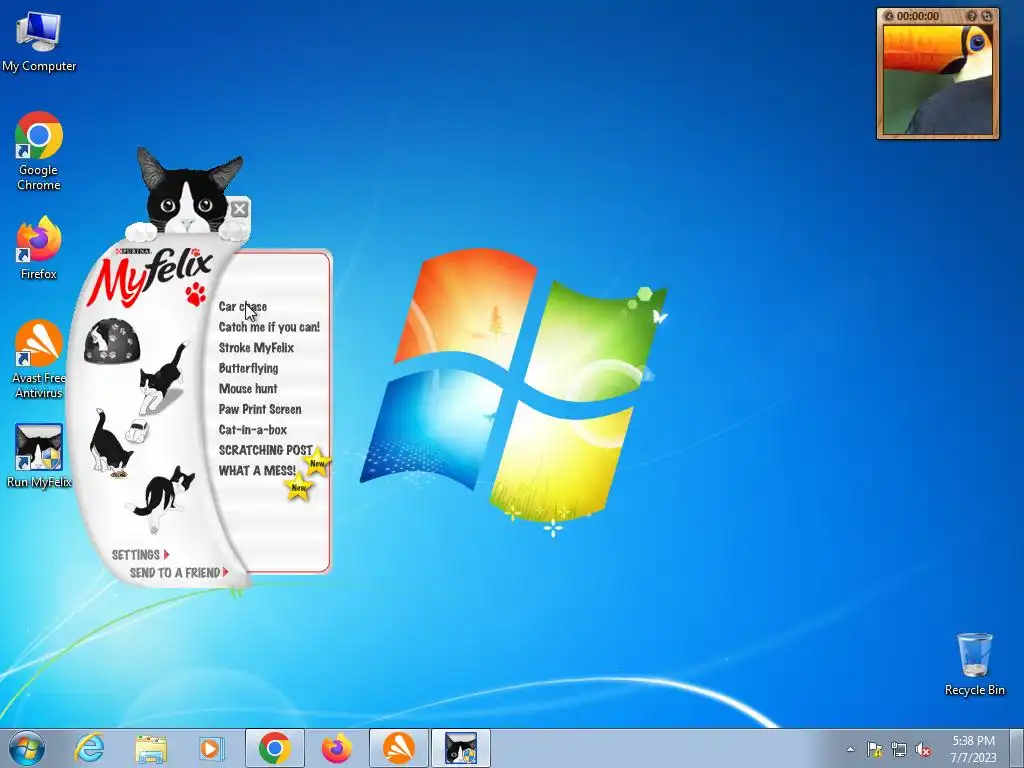Launch the Butterflying activity
Screen dimensions: 1024x768
[248, 368]
